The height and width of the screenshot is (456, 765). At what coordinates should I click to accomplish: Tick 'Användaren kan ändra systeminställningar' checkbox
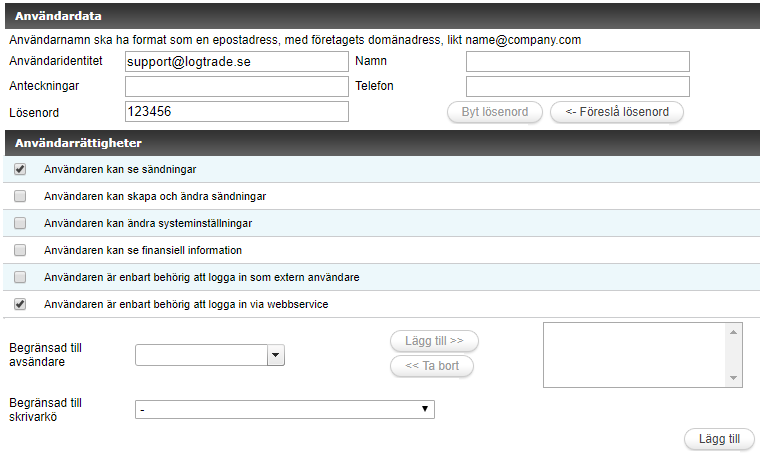20,223
